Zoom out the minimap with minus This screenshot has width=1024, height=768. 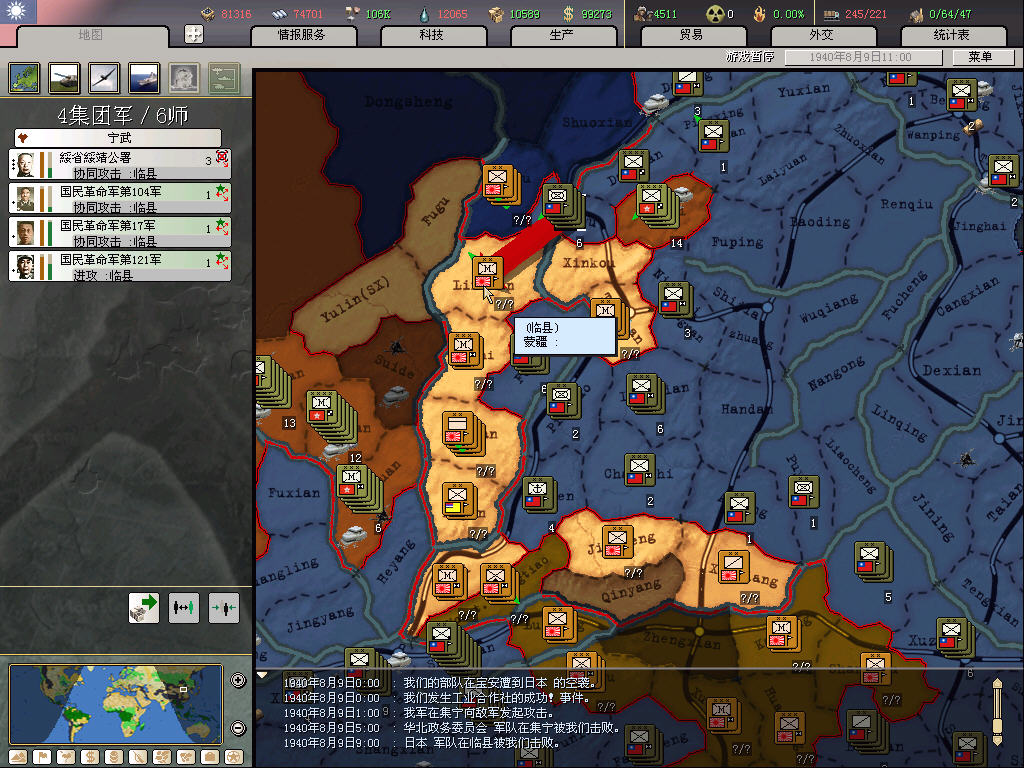pos(238,728)
